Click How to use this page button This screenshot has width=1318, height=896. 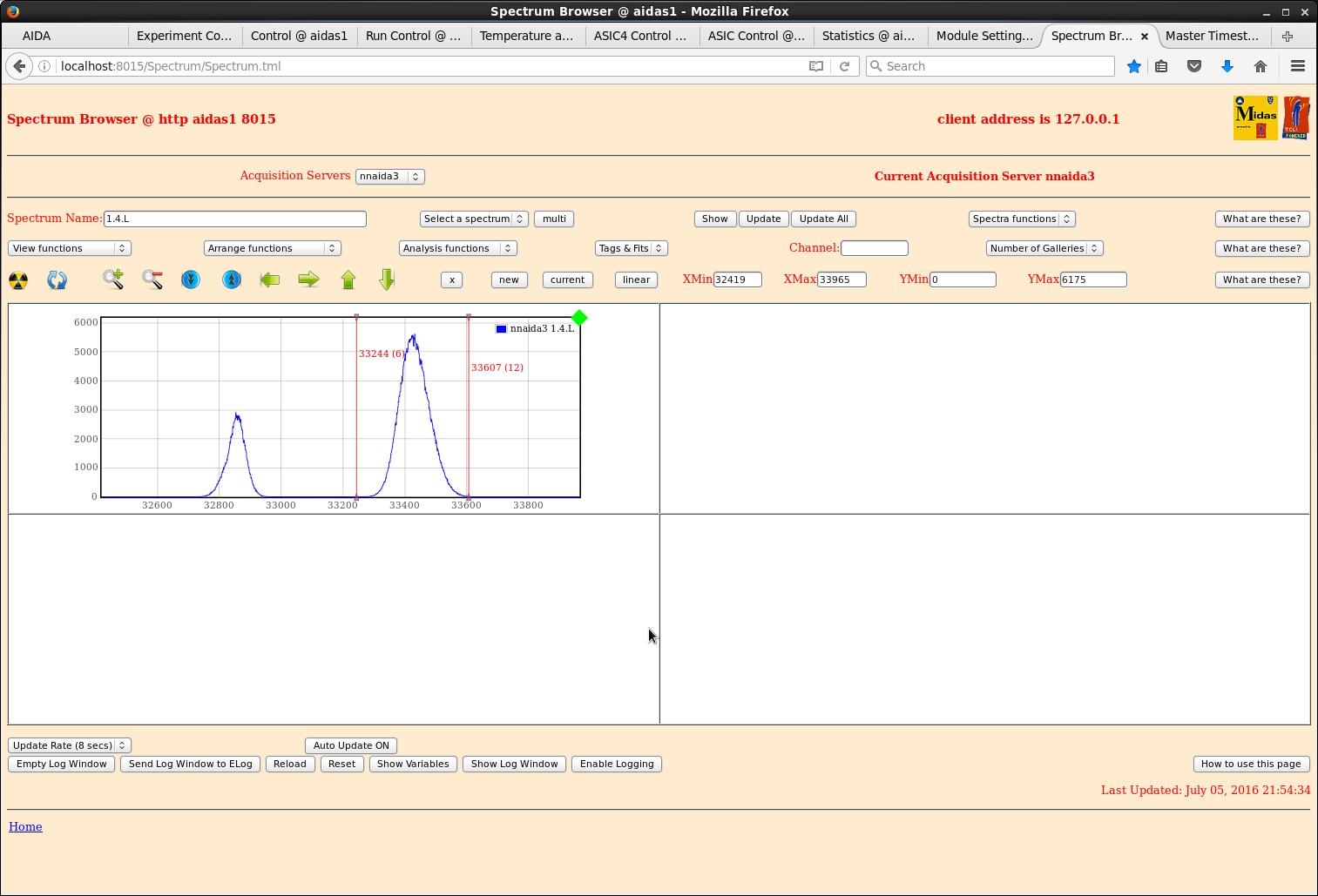click(1251, 764)
